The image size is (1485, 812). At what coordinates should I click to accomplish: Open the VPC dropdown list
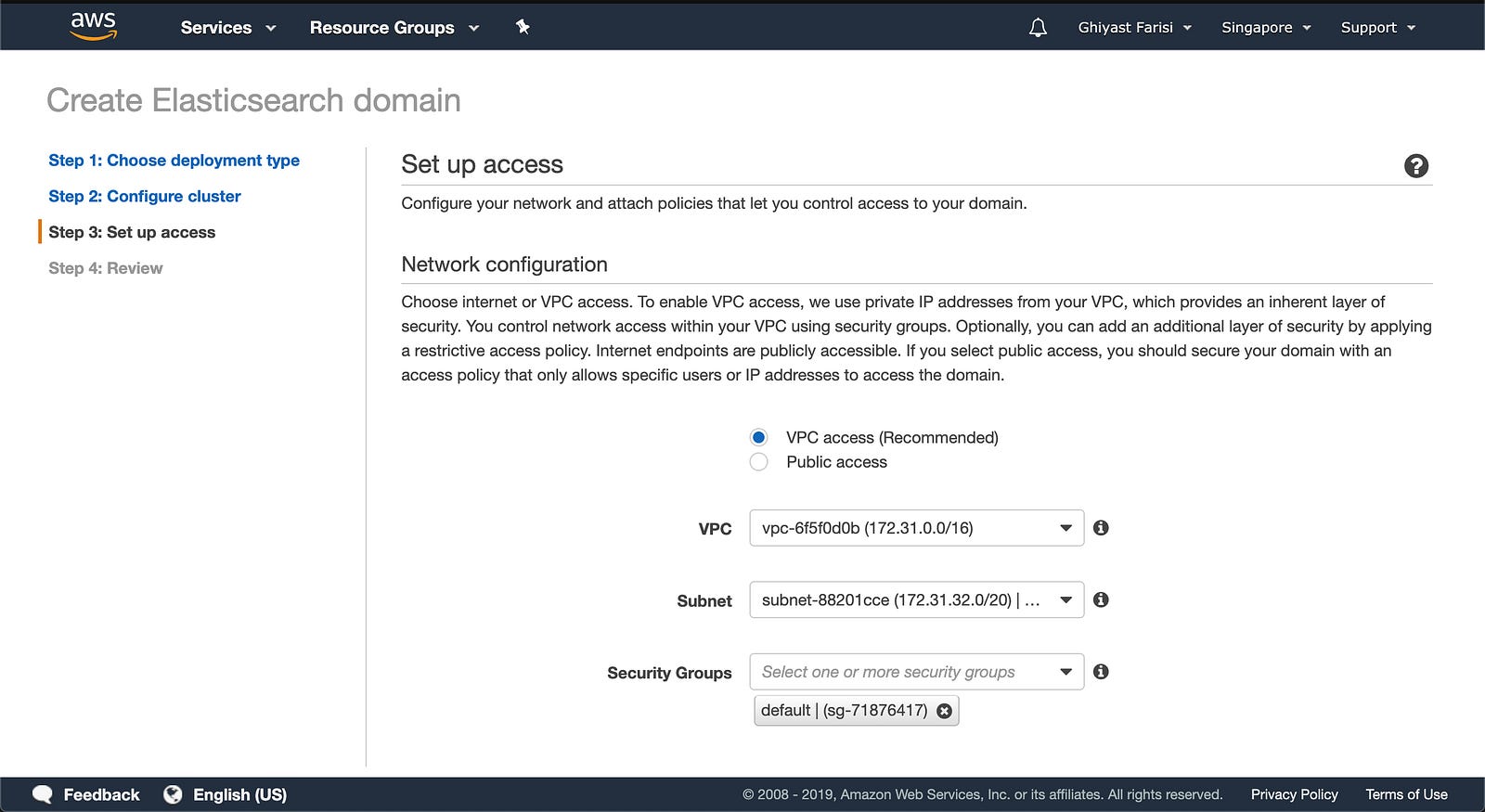(x=916, y=528)
